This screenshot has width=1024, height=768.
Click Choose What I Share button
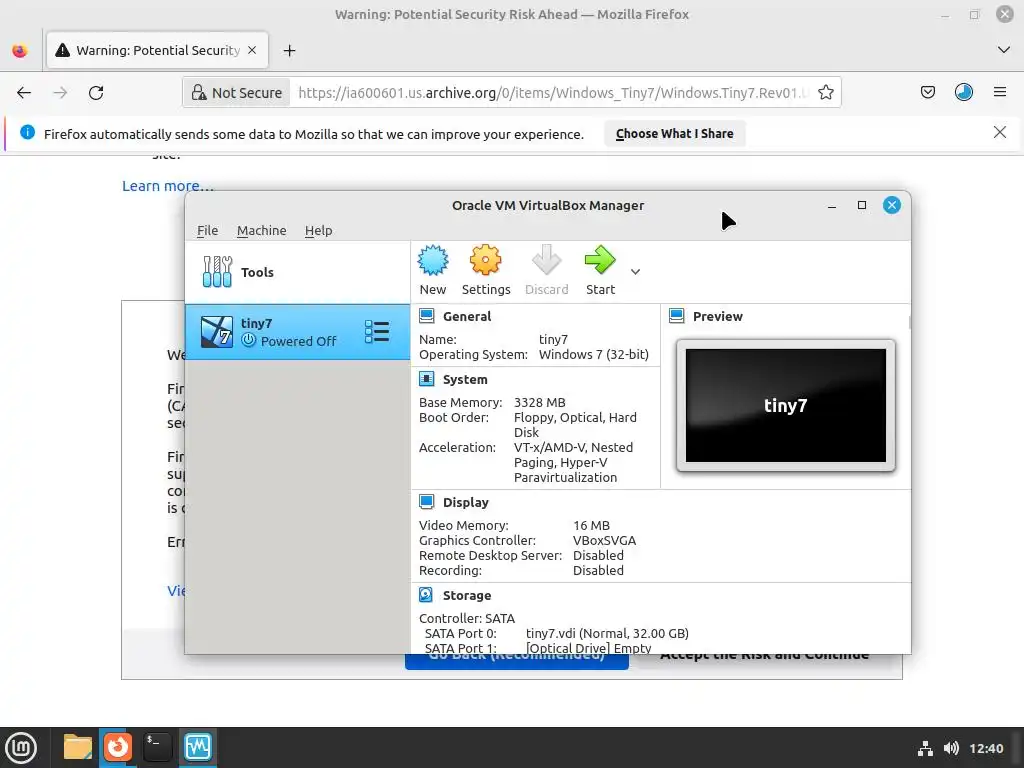(675, 134)
